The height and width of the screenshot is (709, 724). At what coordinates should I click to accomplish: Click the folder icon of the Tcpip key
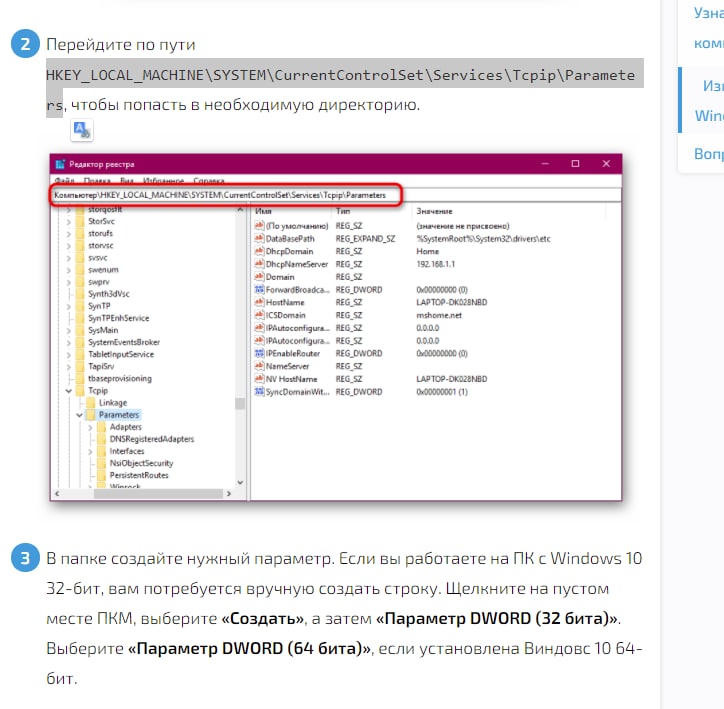80,391
